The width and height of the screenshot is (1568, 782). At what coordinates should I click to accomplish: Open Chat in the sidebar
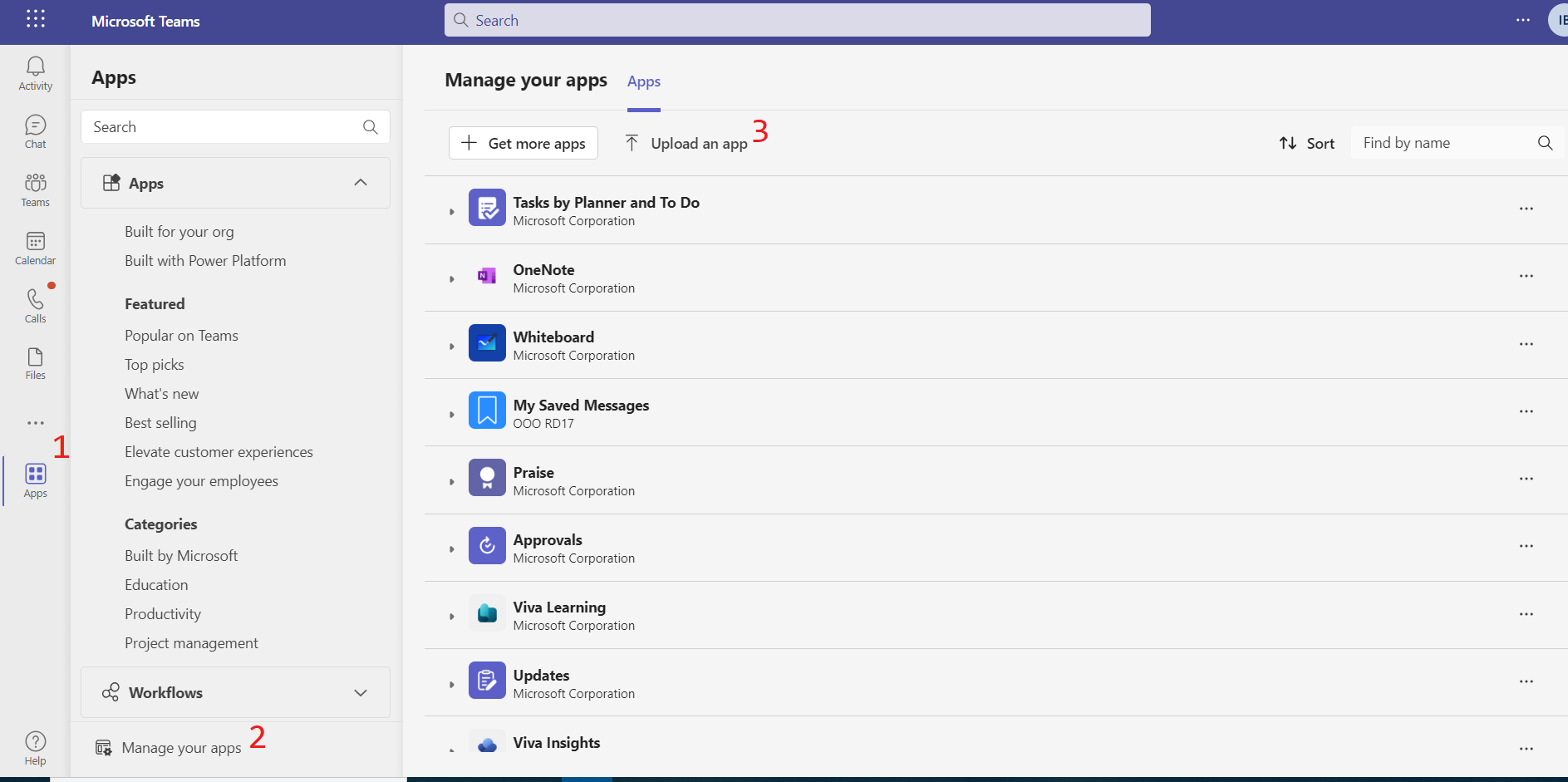tap(35, 132)
